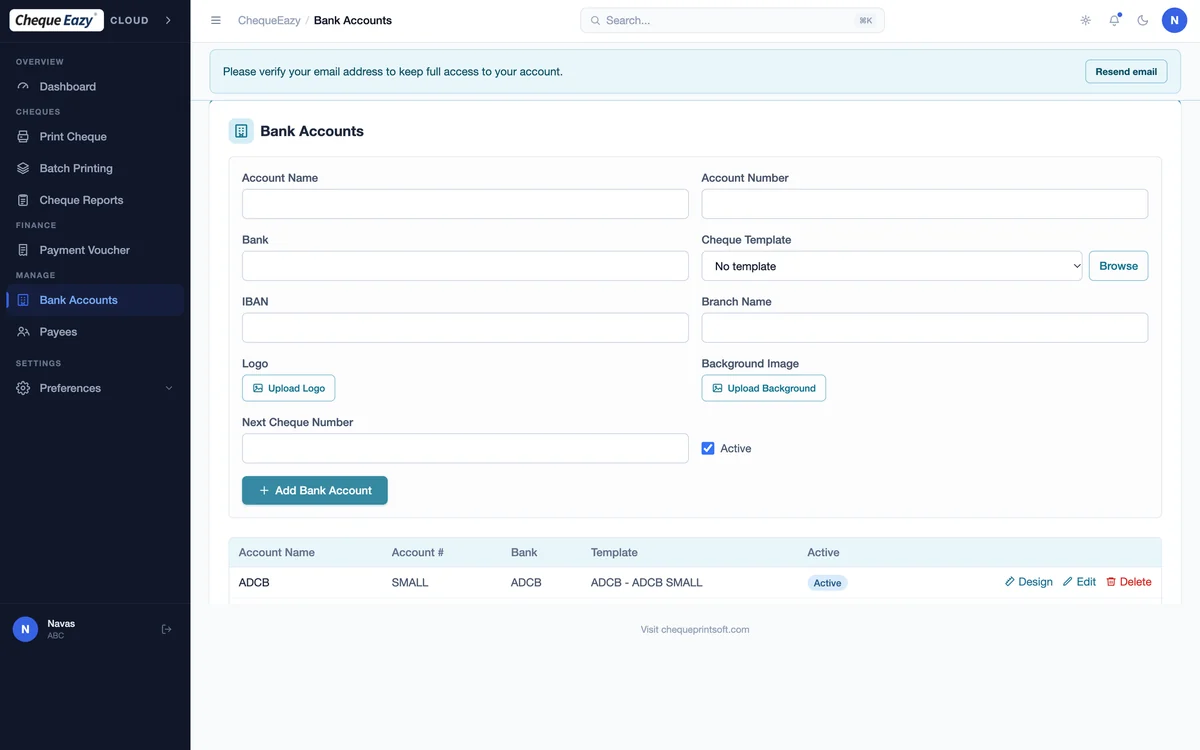Click the Account Name input field
1200x750 pixels.
(x=465, y=204)
